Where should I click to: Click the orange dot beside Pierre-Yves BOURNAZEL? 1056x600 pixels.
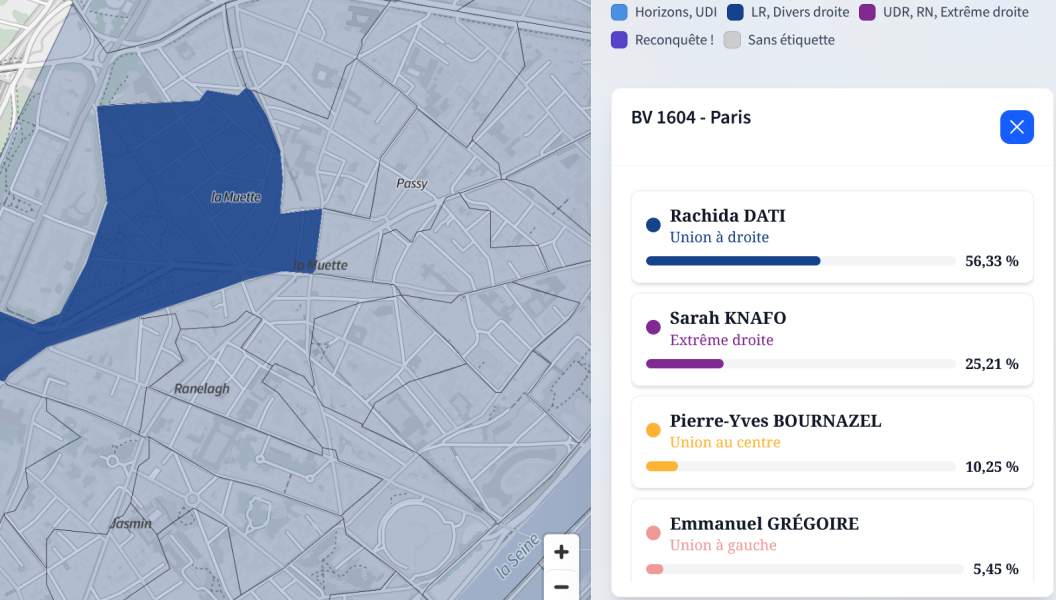(x=653, y=430)
